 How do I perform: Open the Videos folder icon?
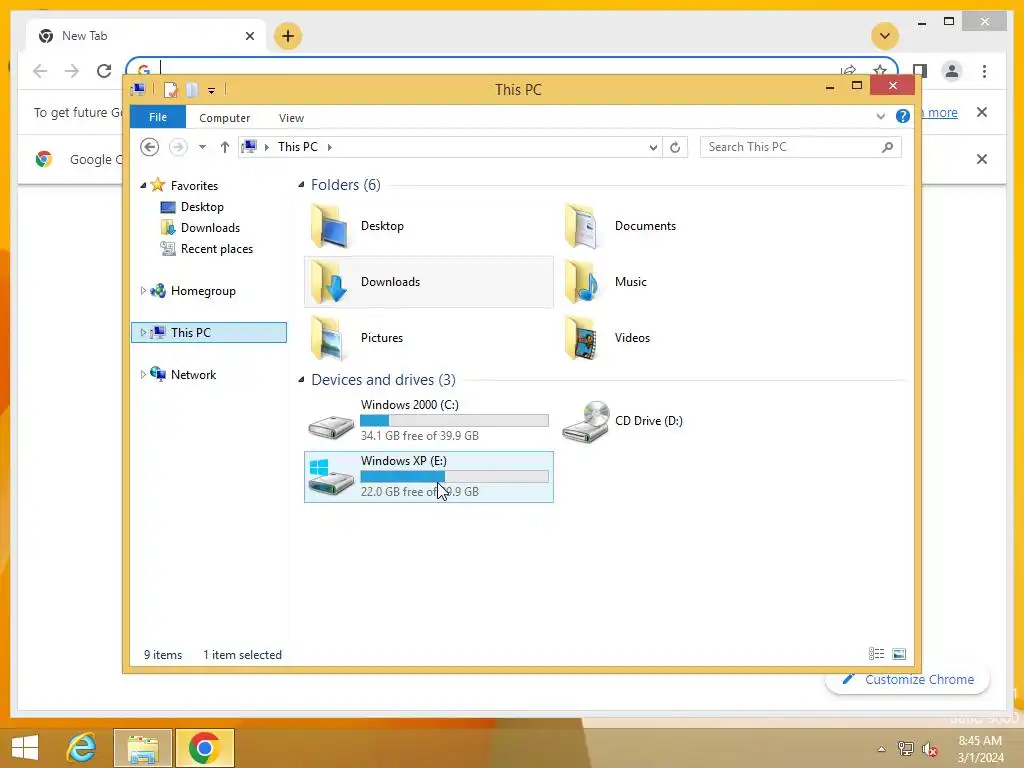(582, 338)
